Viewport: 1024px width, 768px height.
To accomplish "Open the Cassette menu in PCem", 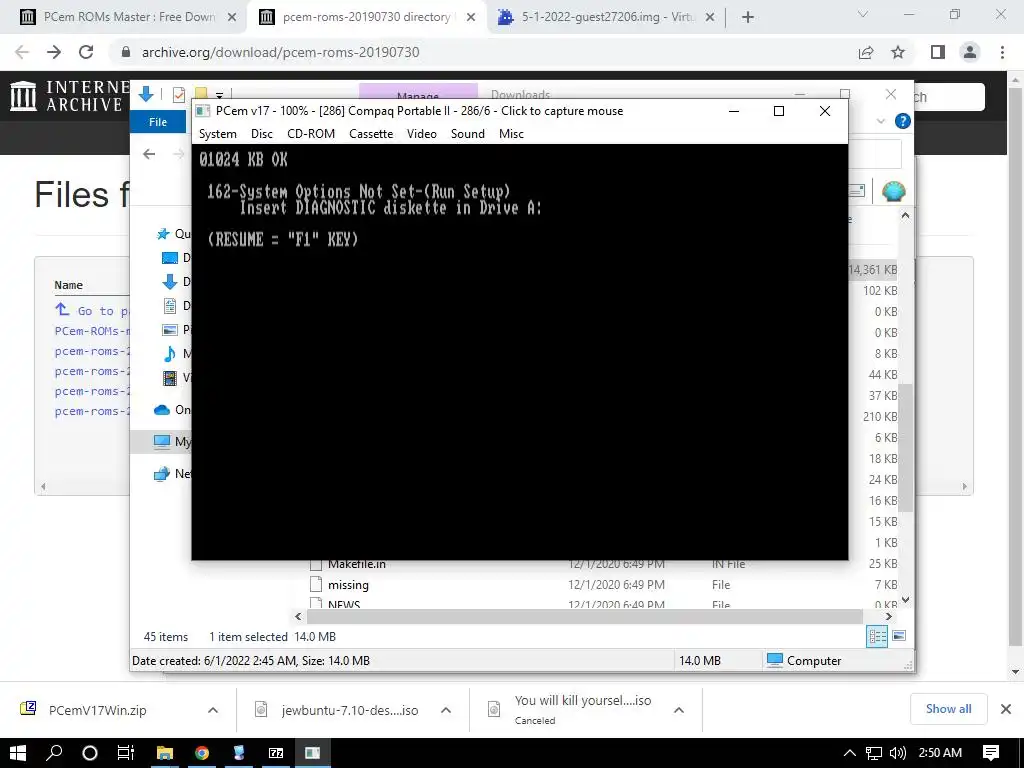I will tap(371, 134).
